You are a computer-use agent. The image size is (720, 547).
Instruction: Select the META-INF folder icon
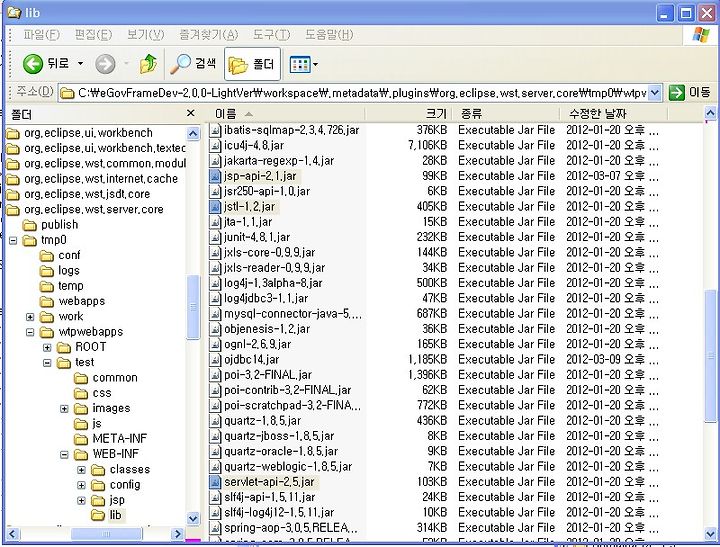point(81,439)
